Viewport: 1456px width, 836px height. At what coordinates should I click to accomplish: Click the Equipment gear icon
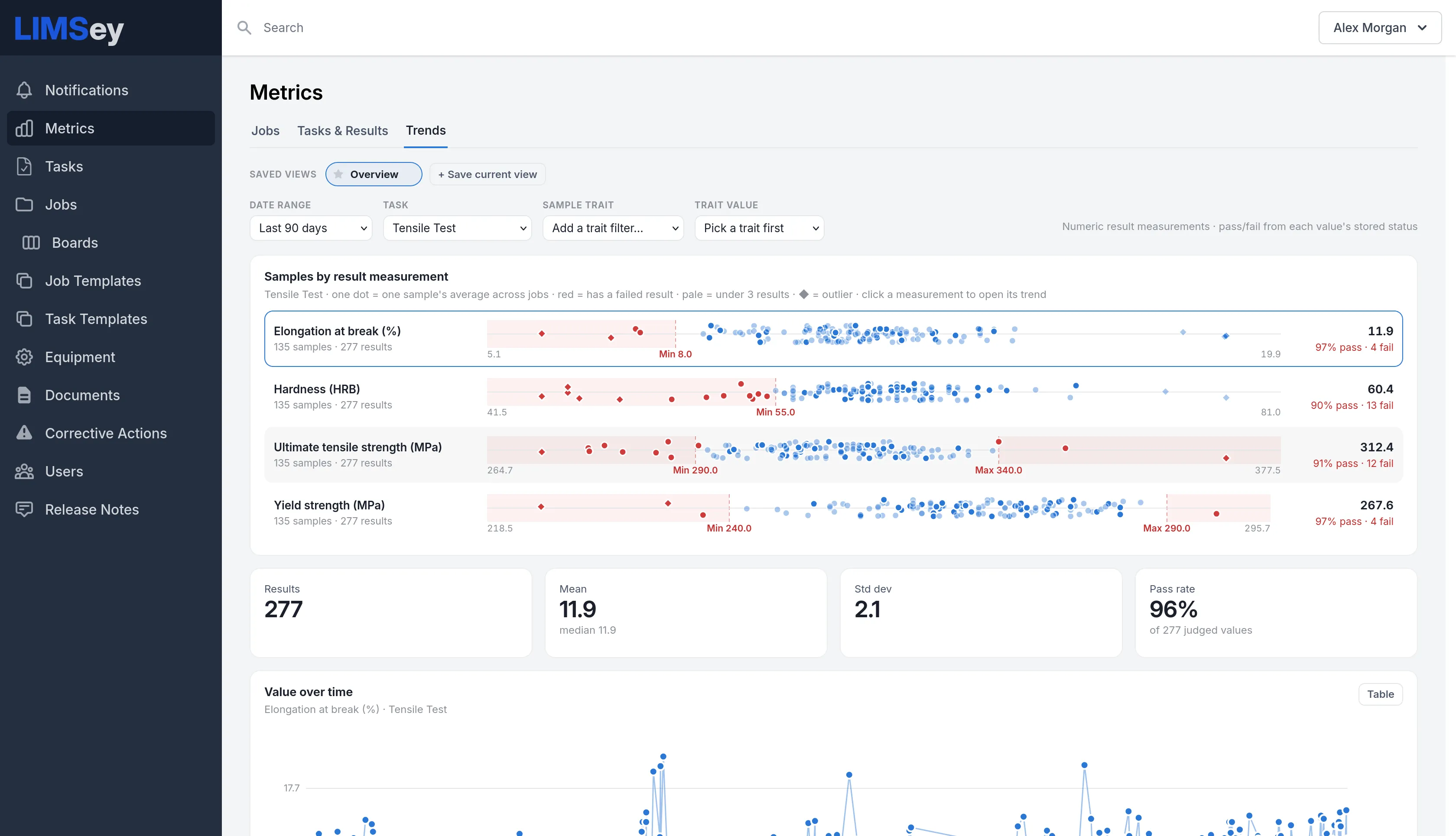tap(24, 357)
